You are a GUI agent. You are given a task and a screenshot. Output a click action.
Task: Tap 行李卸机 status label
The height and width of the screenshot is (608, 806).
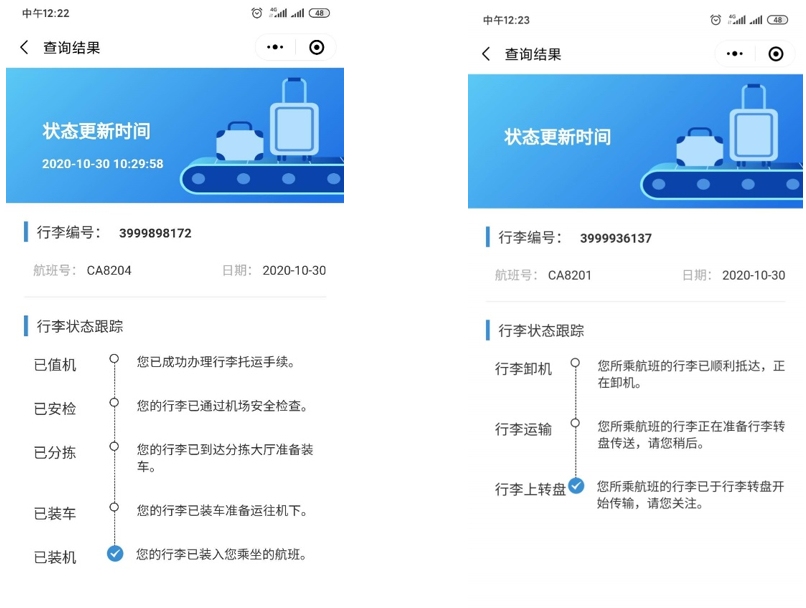click(523, 369)
